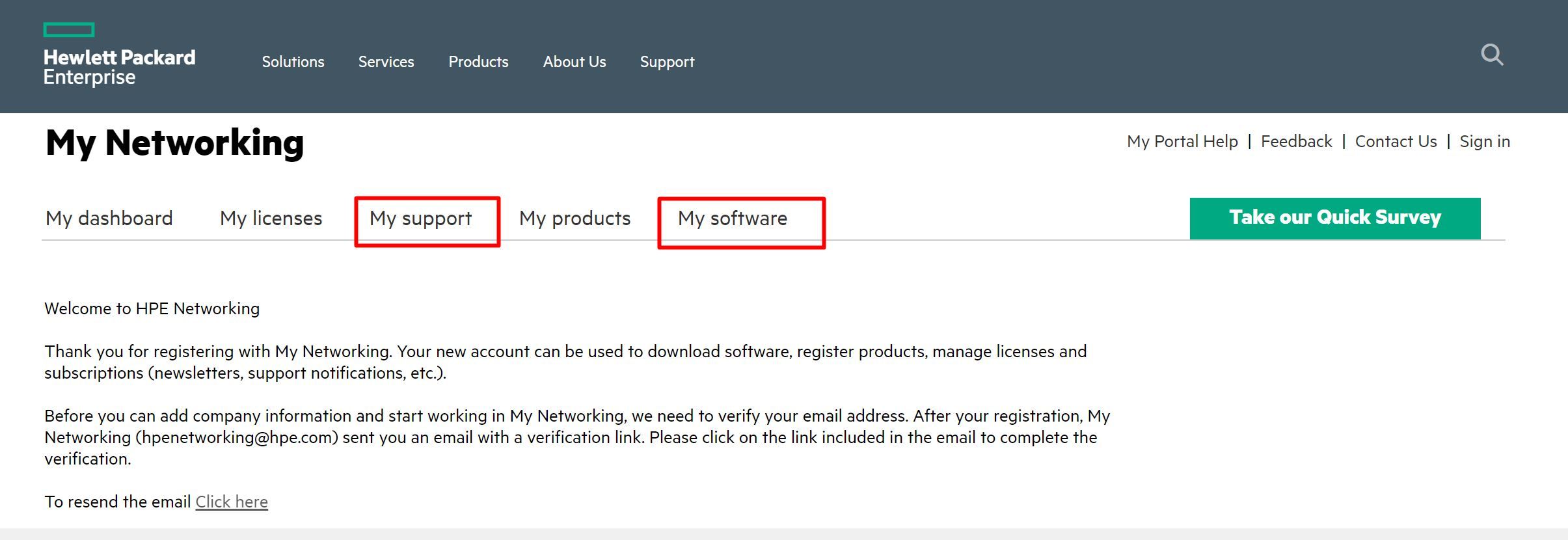This screenshot has height=540, width=1568.
Task: Open the Feedback link
Action: pyautogui.click(x=1296, y=141)
